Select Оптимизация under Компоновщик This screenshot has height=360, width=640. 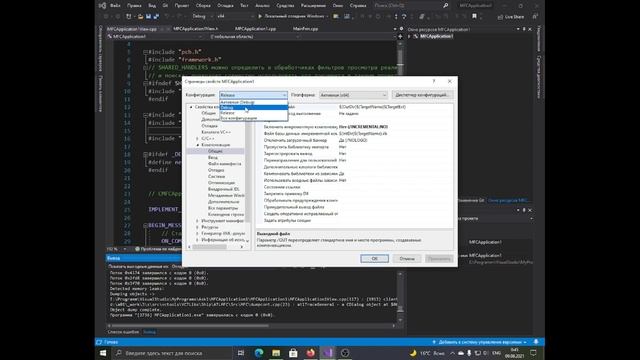[221, 183]
